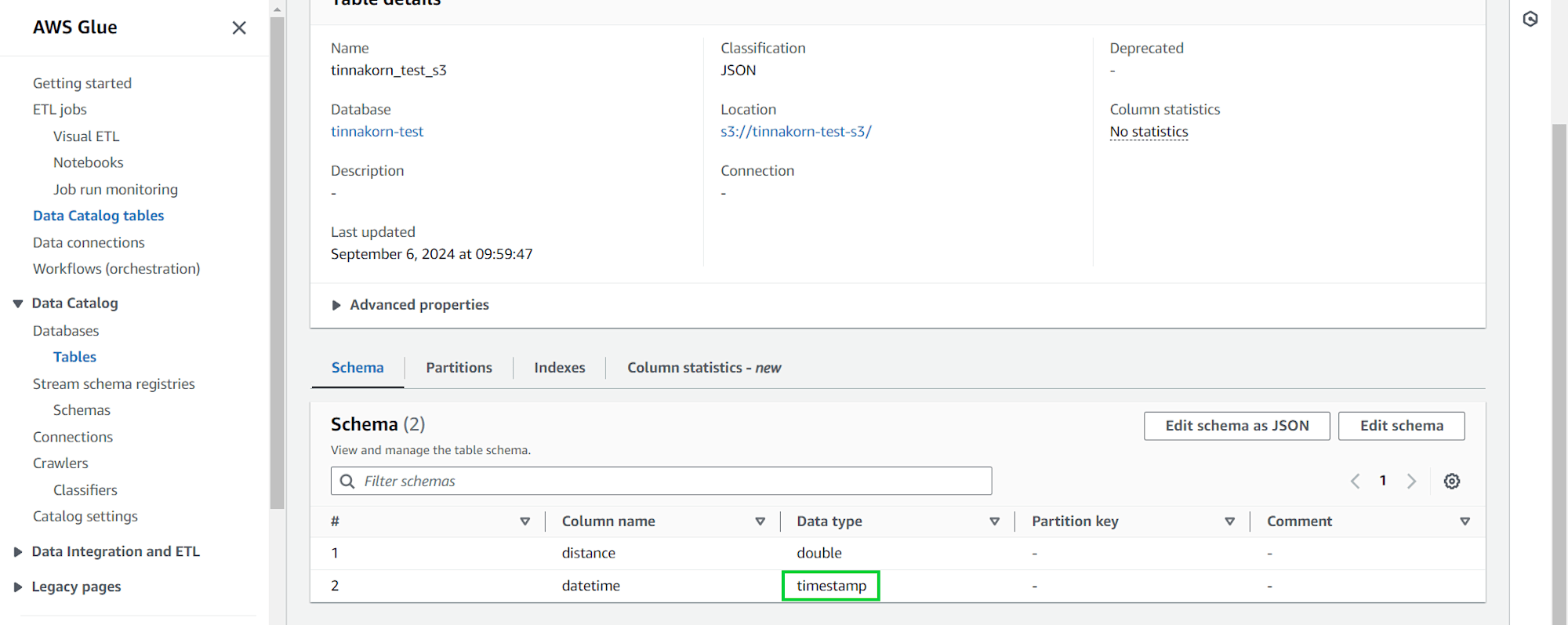Select the double data type cell
Viewport: 1568px width, 625px height.
click(x=819, y=553)
